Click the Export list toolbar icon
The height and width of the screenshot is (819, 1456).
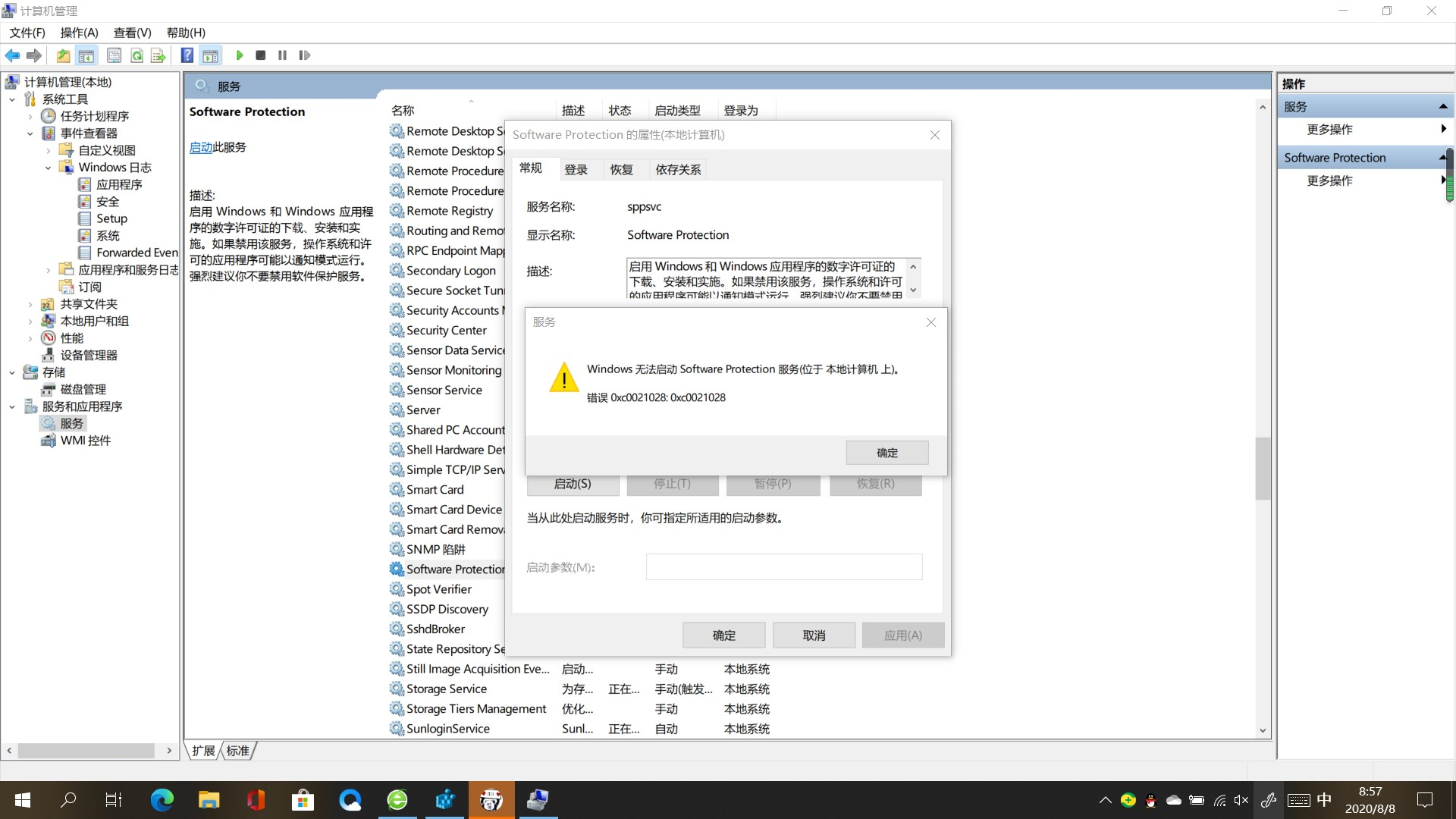click(158, 55)
